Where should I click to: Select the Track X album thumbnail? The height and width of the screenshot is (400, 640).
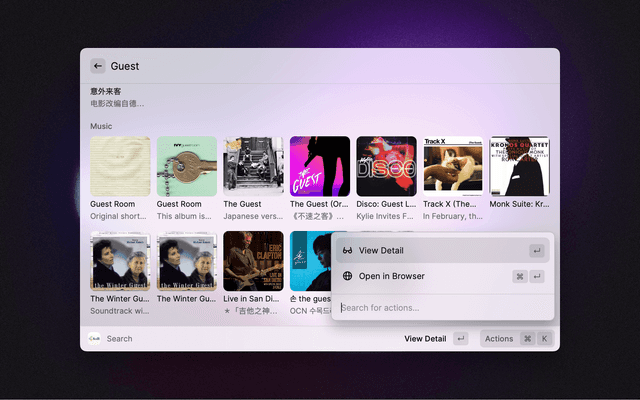click(452, 167)
